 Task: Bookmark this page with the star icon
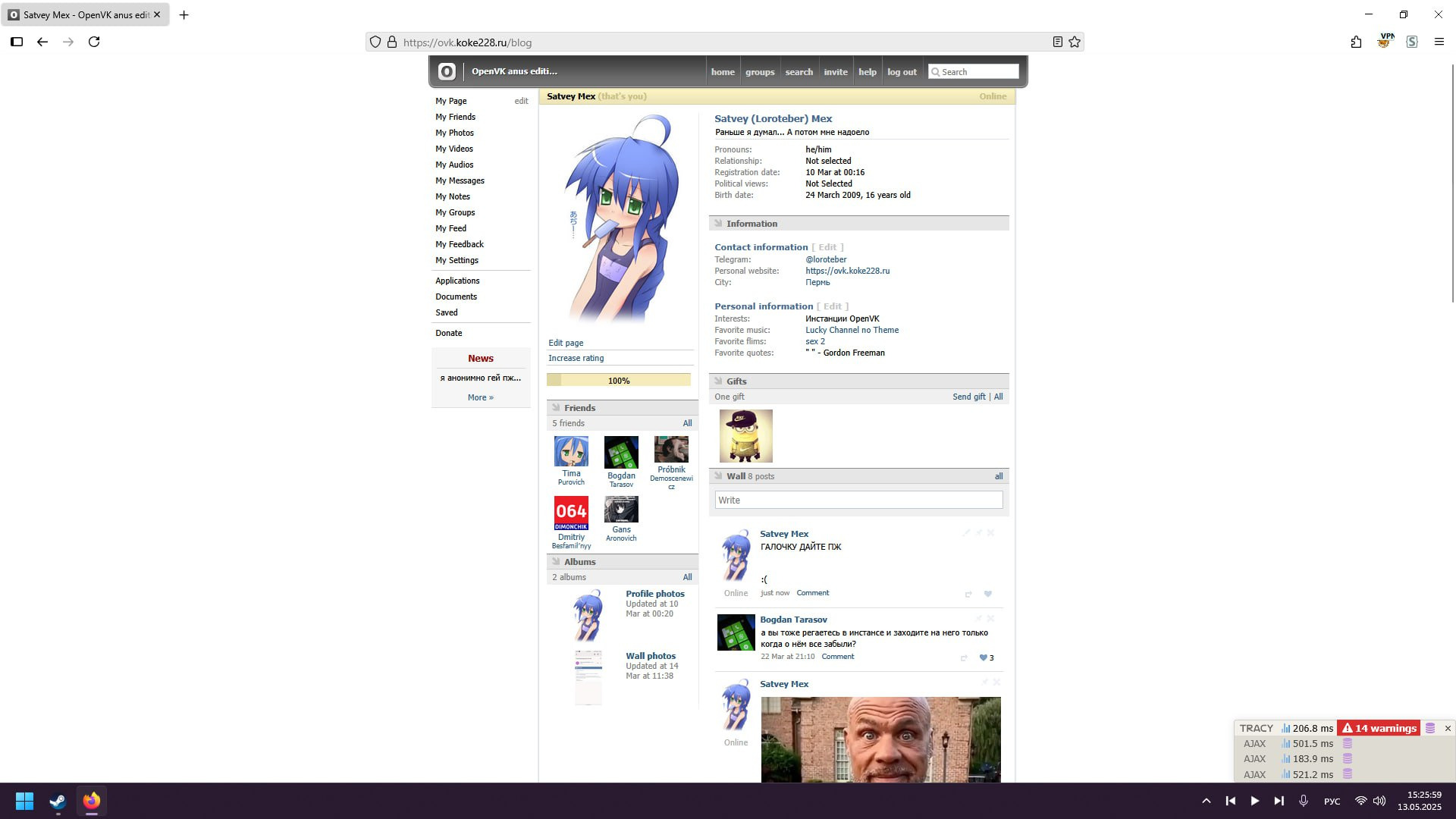pyautogui.click(x=1075, y=42)
